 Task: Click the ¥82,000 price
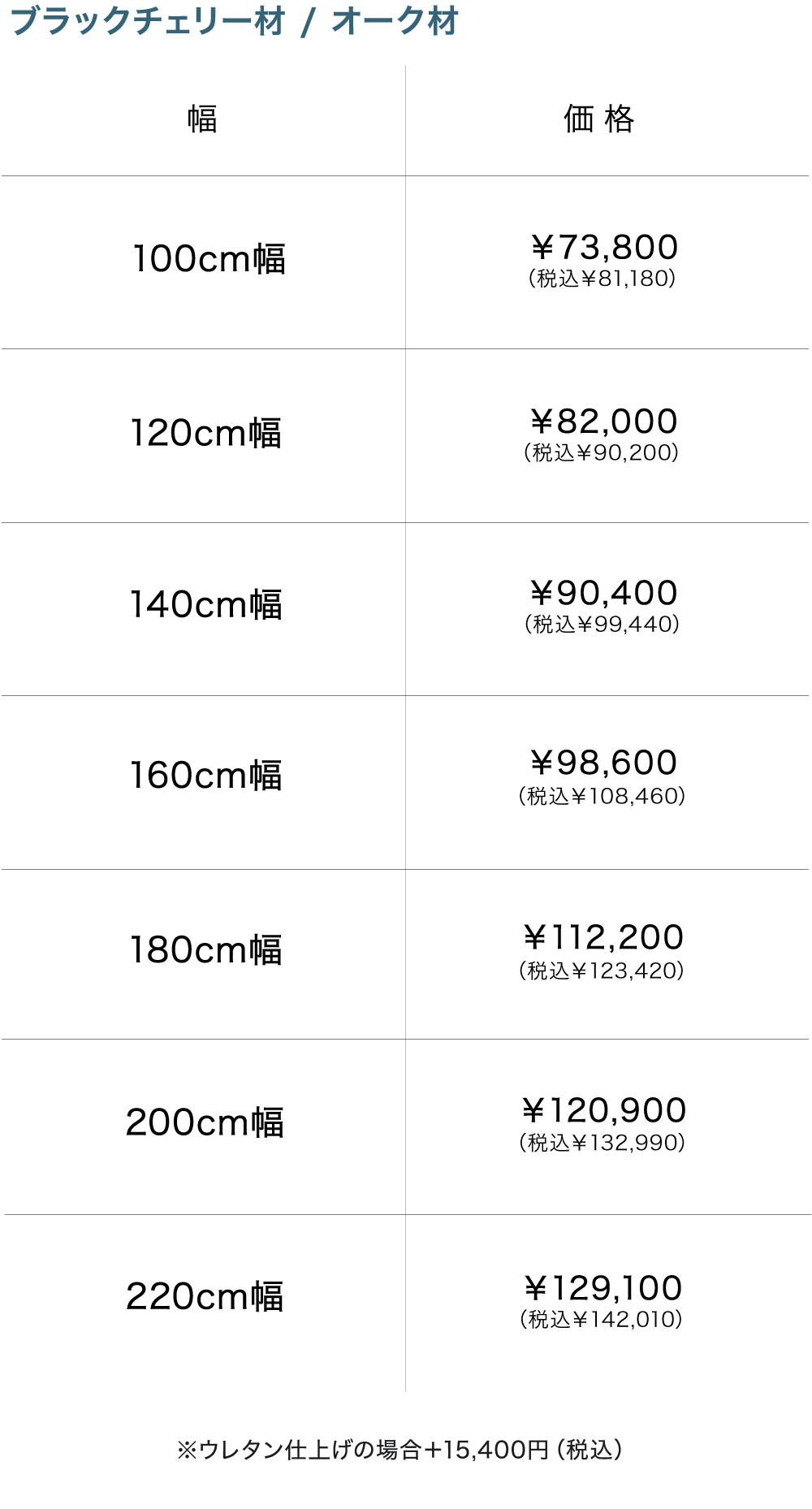click(x=604, y=421)
